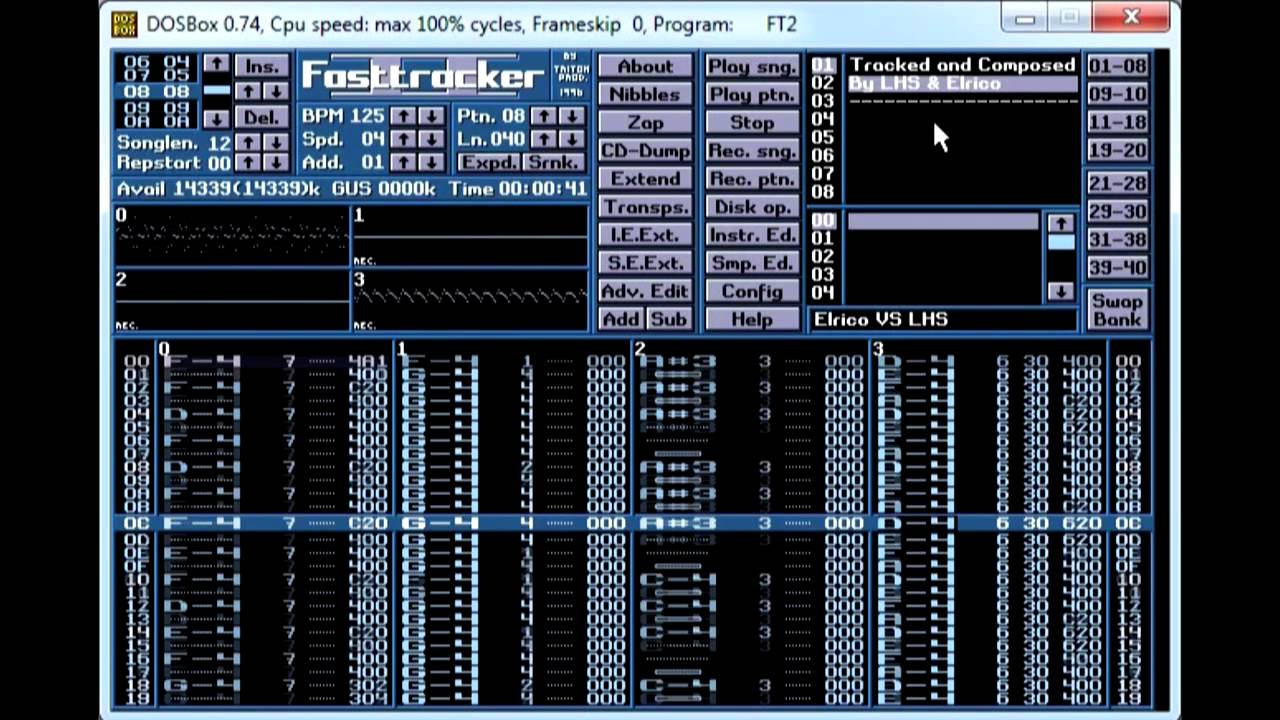Switch to instrument bank 21-28
The height and width of the screenshot is (720, 1280).
click(x=1117, y=184)
